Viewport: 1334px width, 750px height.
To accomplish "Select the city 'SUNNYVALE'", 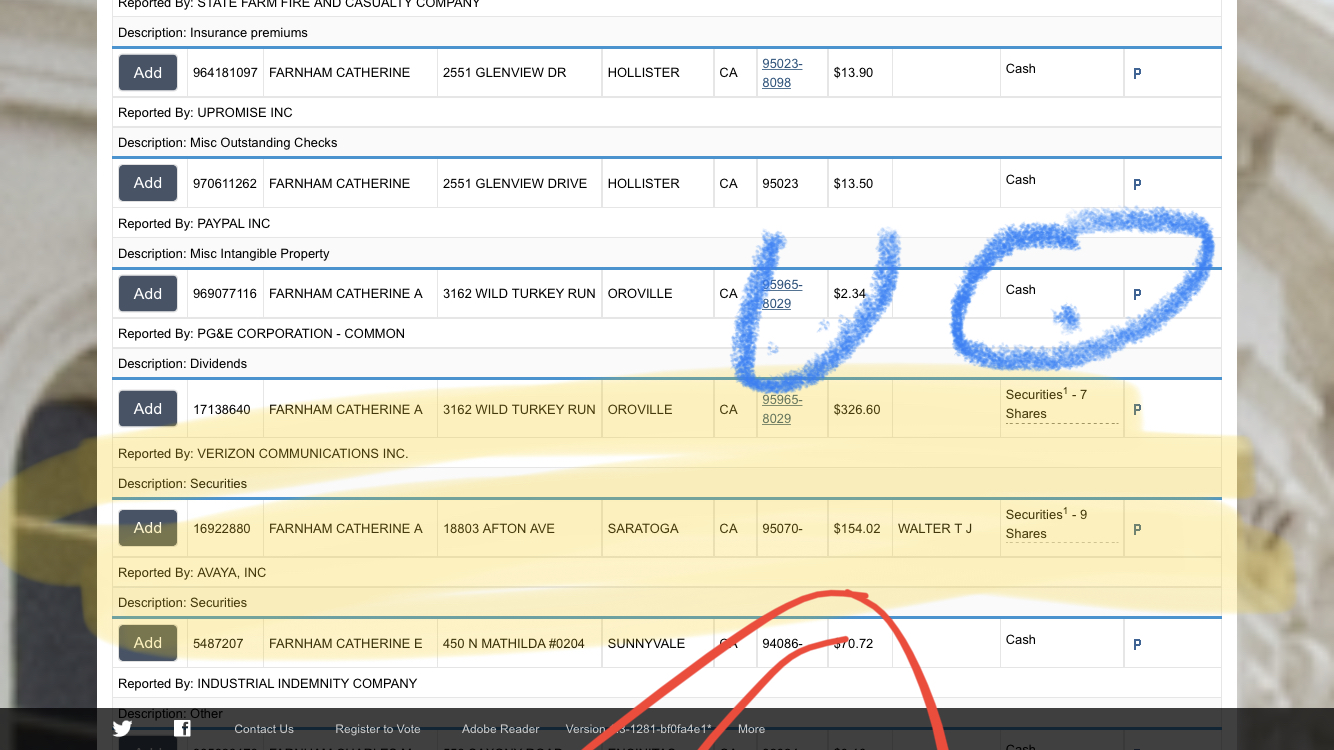I will coord(645,644).
